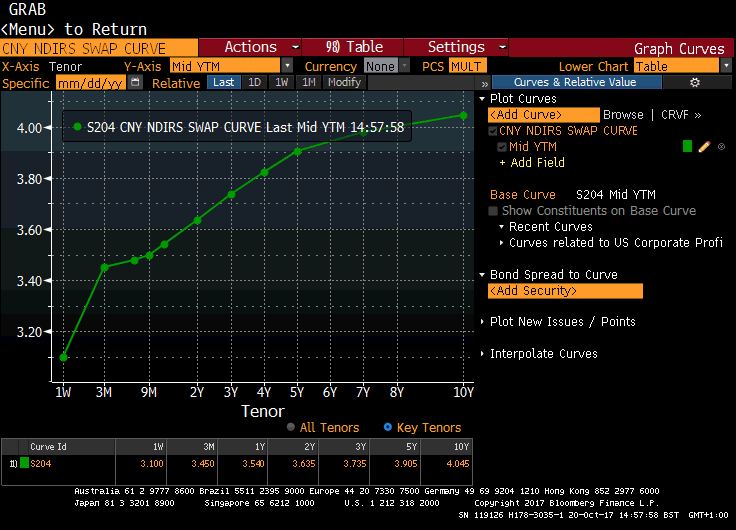Click the green Mid YTM color swatch

pos(687,147)
